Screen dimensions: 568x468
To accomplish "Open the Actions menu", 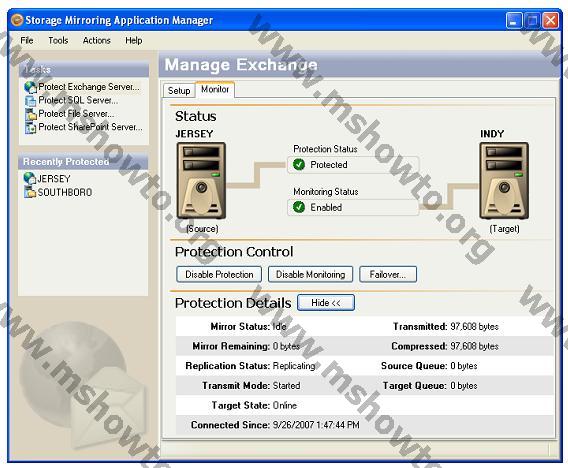I will coord(96,40).
